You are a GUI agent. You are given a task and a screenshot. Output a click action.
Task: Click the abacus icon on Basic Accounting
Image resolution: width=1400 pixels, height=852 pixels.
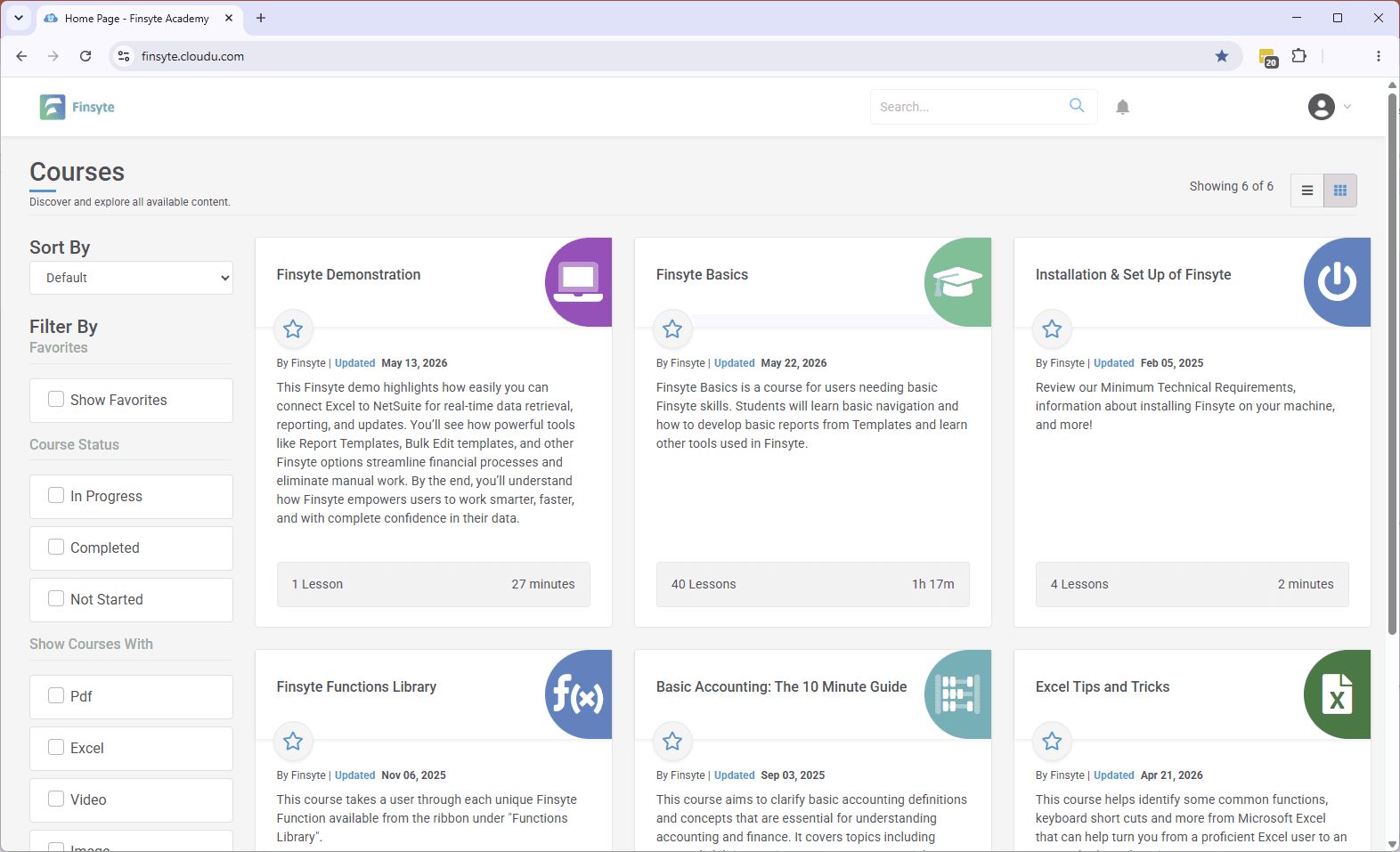tap(957, 694)
